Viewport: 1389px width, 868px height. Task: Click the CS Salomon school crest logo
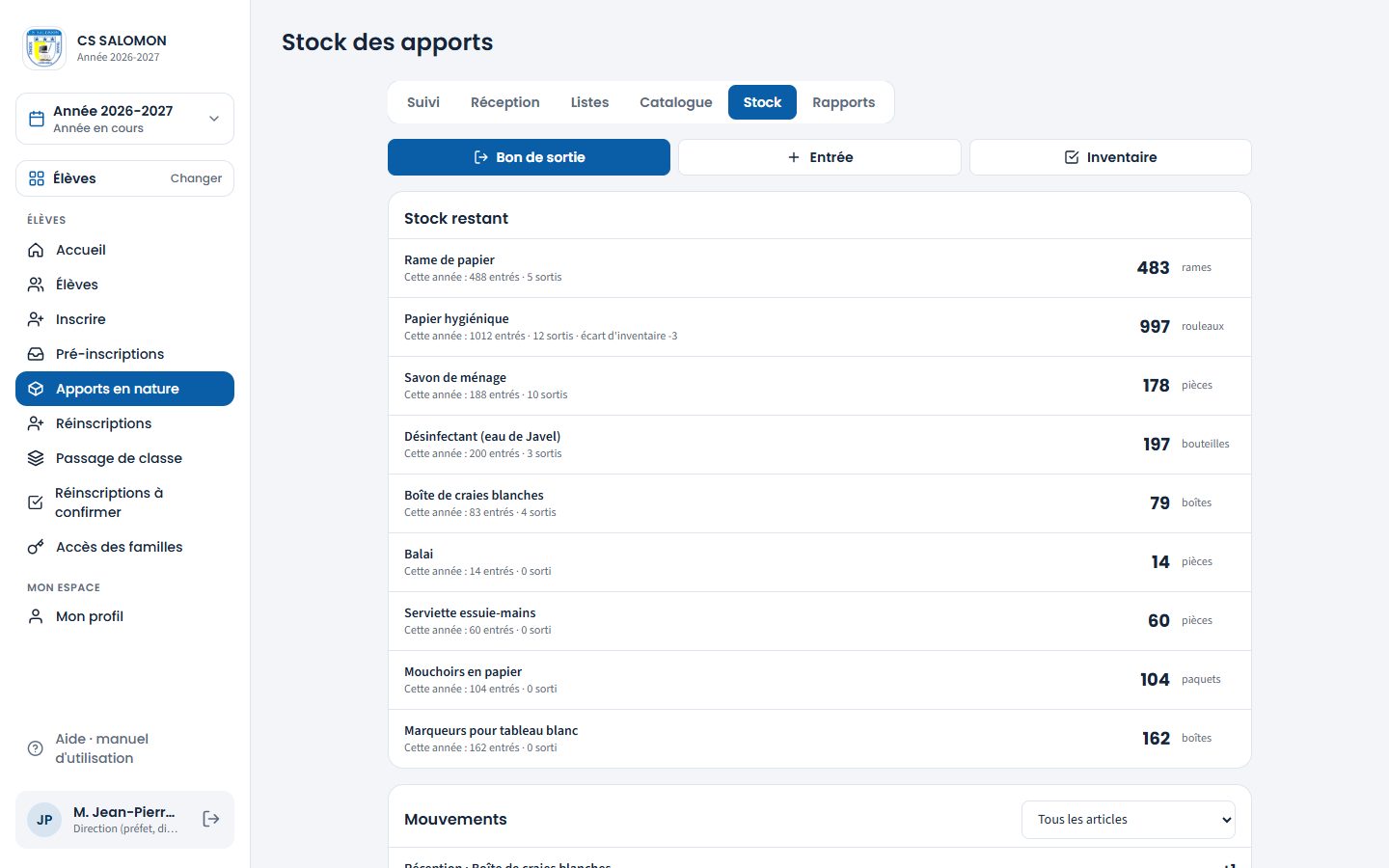[44, 48]
